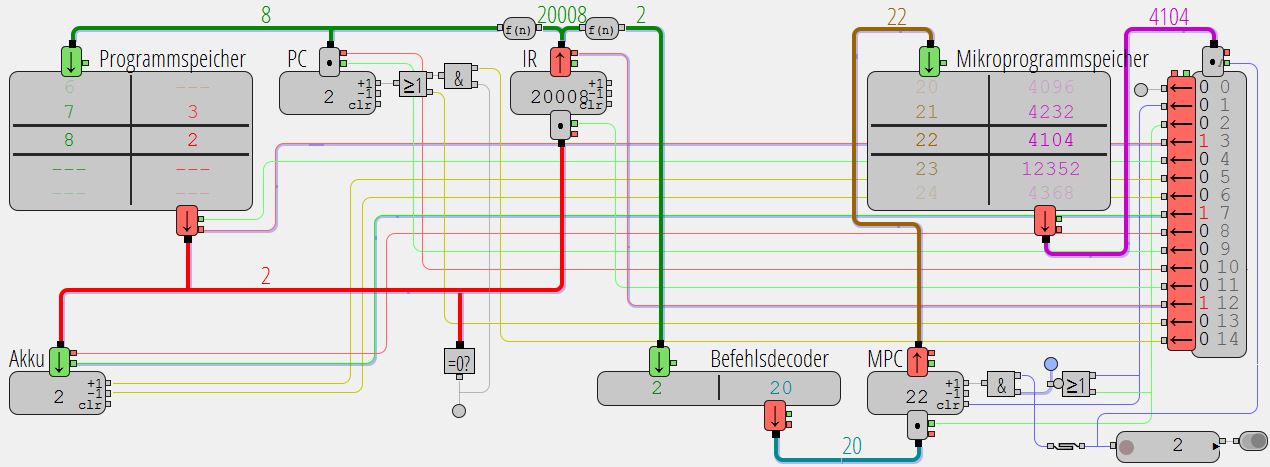Click the red up-arrow on the IR register
Image resolution: width=1270 pixels, height=467 pixels.
(x=561, y=60)
